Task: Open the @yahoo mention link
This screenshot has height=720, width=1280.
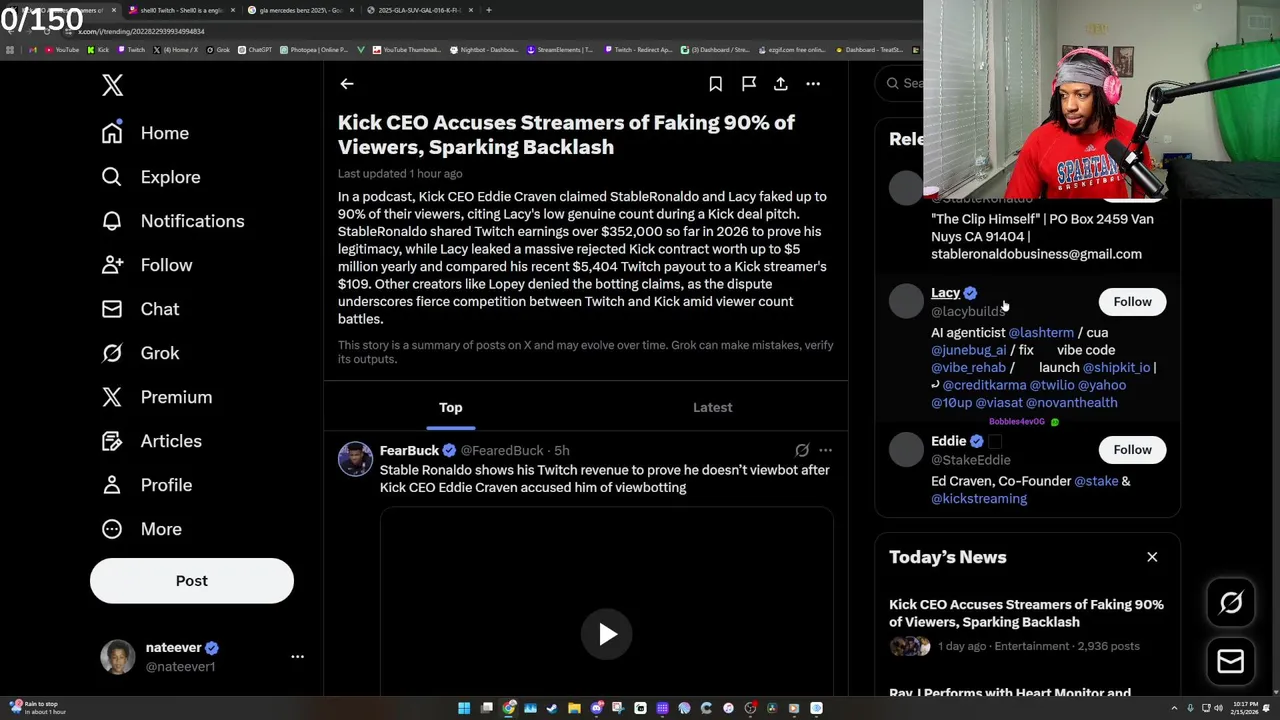Action: coord(1101,385)
